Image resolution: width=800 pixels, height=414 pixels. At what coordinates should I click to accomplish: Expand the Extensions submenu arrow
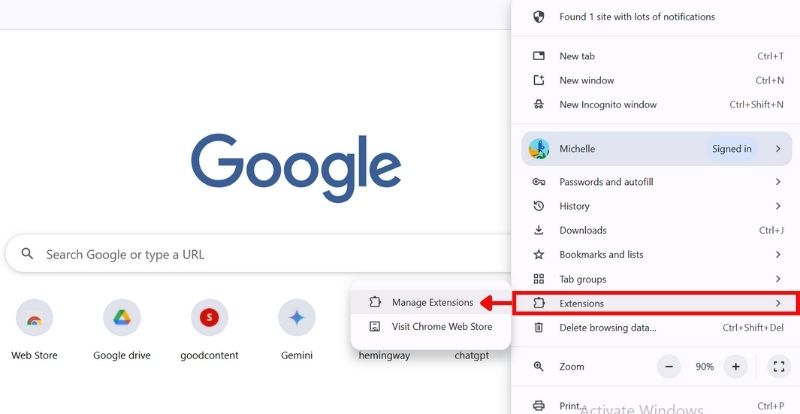(x=778, y=303)
